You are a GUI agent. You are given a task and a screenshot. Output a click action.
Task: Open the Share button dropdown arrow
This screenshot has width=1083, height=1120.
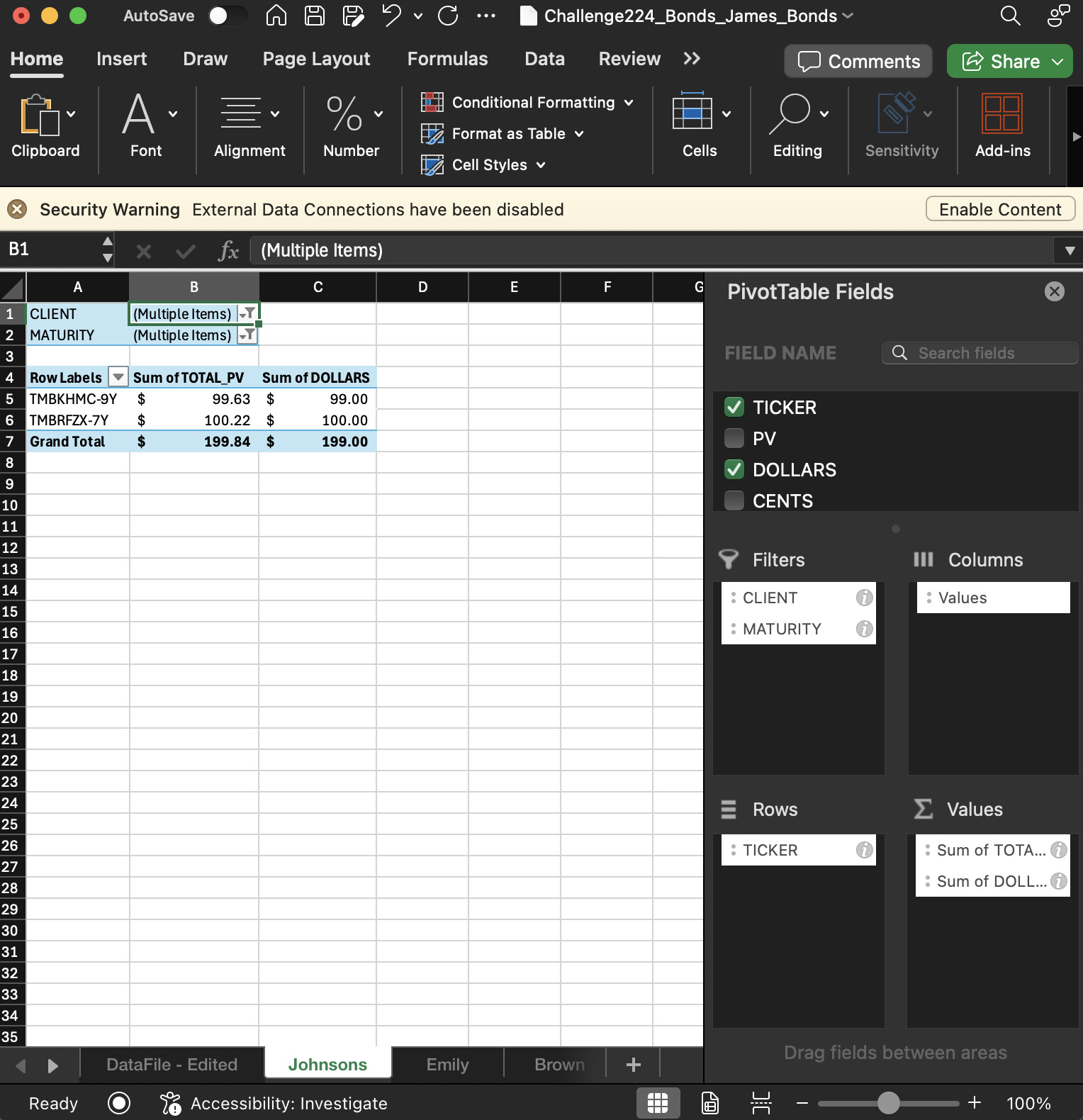(1058, 62)
